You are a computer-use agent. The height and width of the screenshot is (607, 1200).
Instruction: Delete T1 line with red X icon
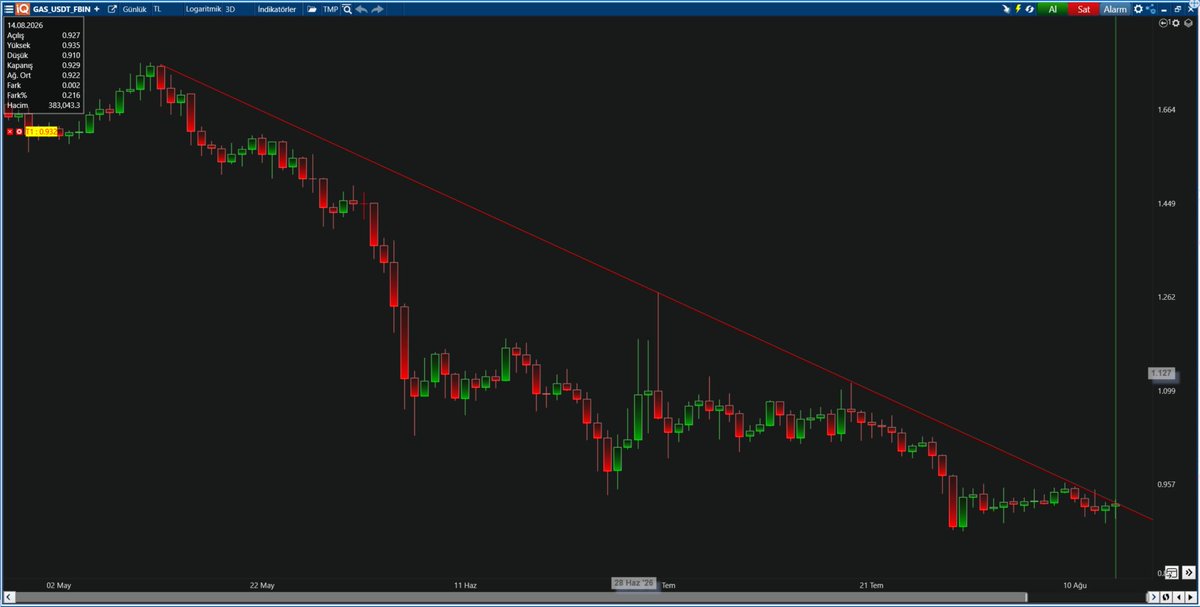coord(9,131)
